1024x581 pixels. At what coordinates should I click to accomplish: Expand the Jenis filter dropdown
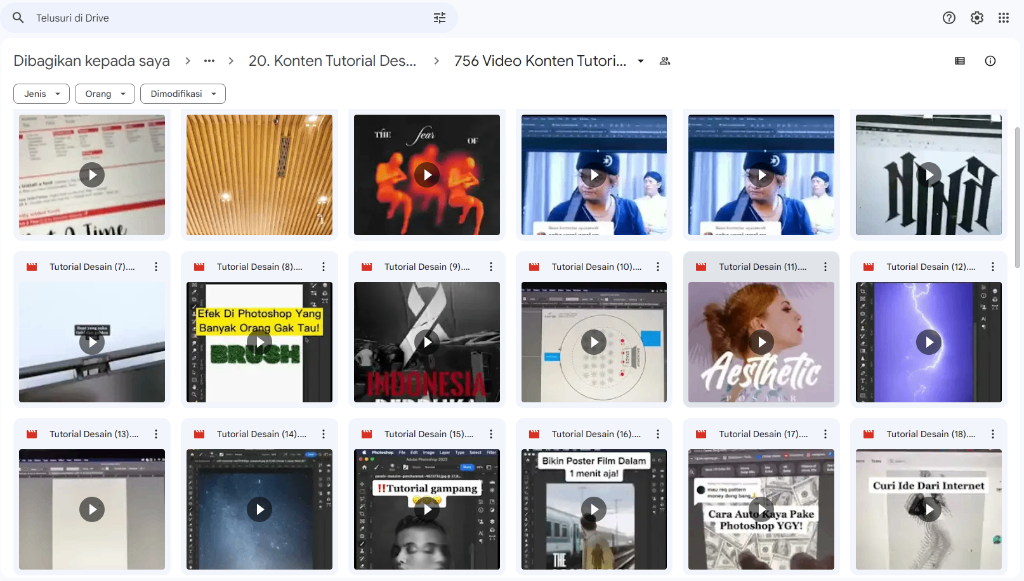point(41,94)
